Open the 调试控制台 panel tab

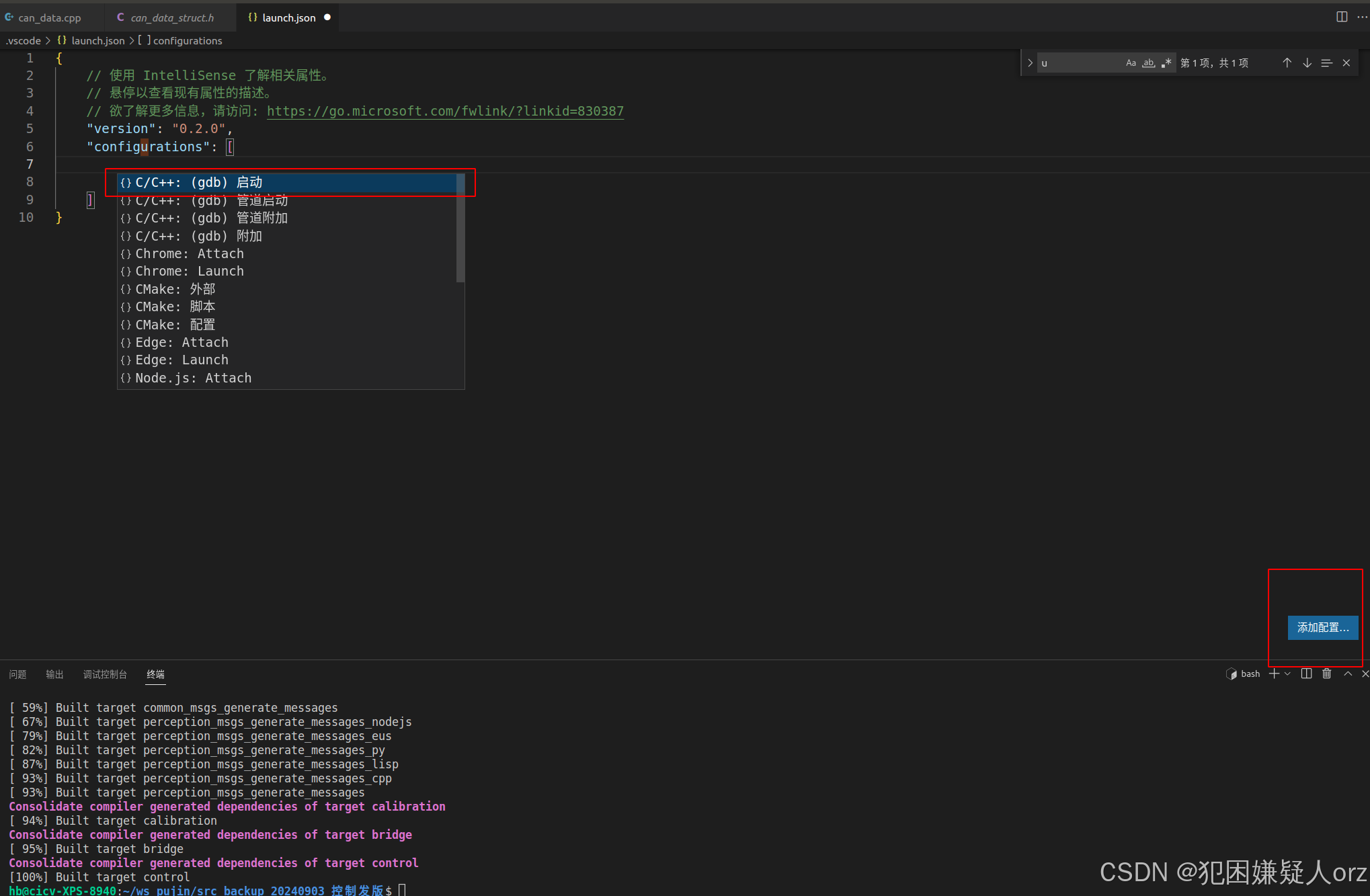click(x=105, y=674)
